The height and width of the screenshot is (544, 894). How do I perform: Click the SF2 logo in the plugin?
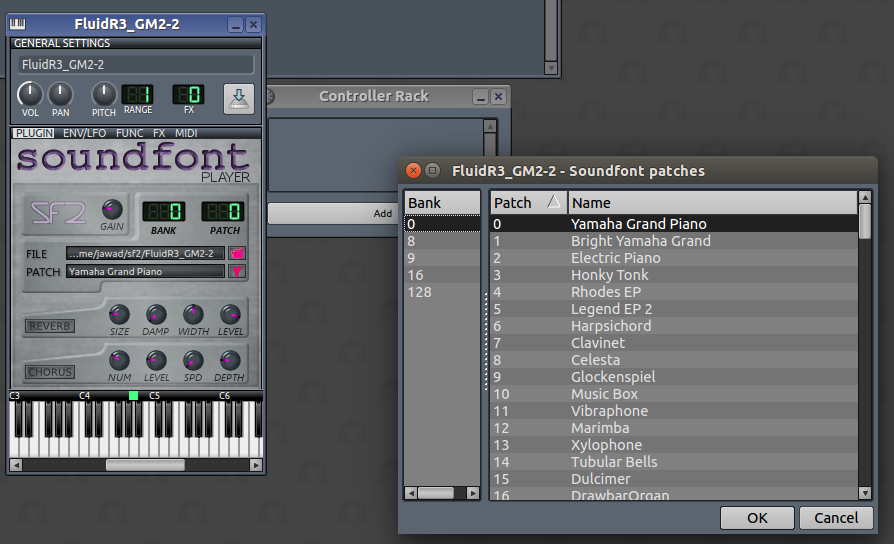click(58, 214)
